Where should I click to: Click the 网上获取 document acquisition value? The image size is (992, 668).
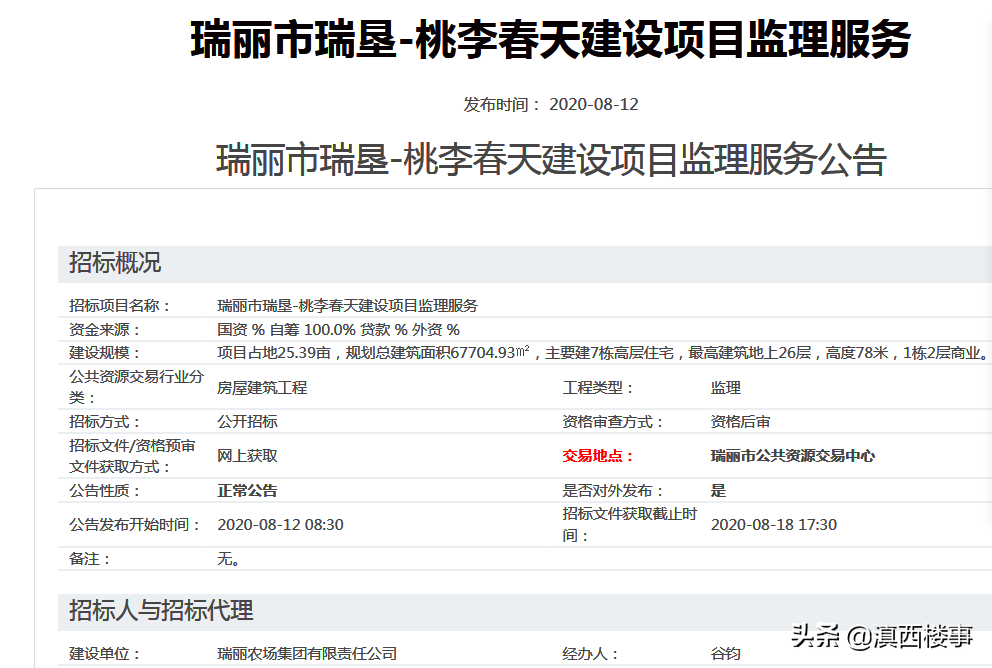pyautogui.click(x=247, y=456)
